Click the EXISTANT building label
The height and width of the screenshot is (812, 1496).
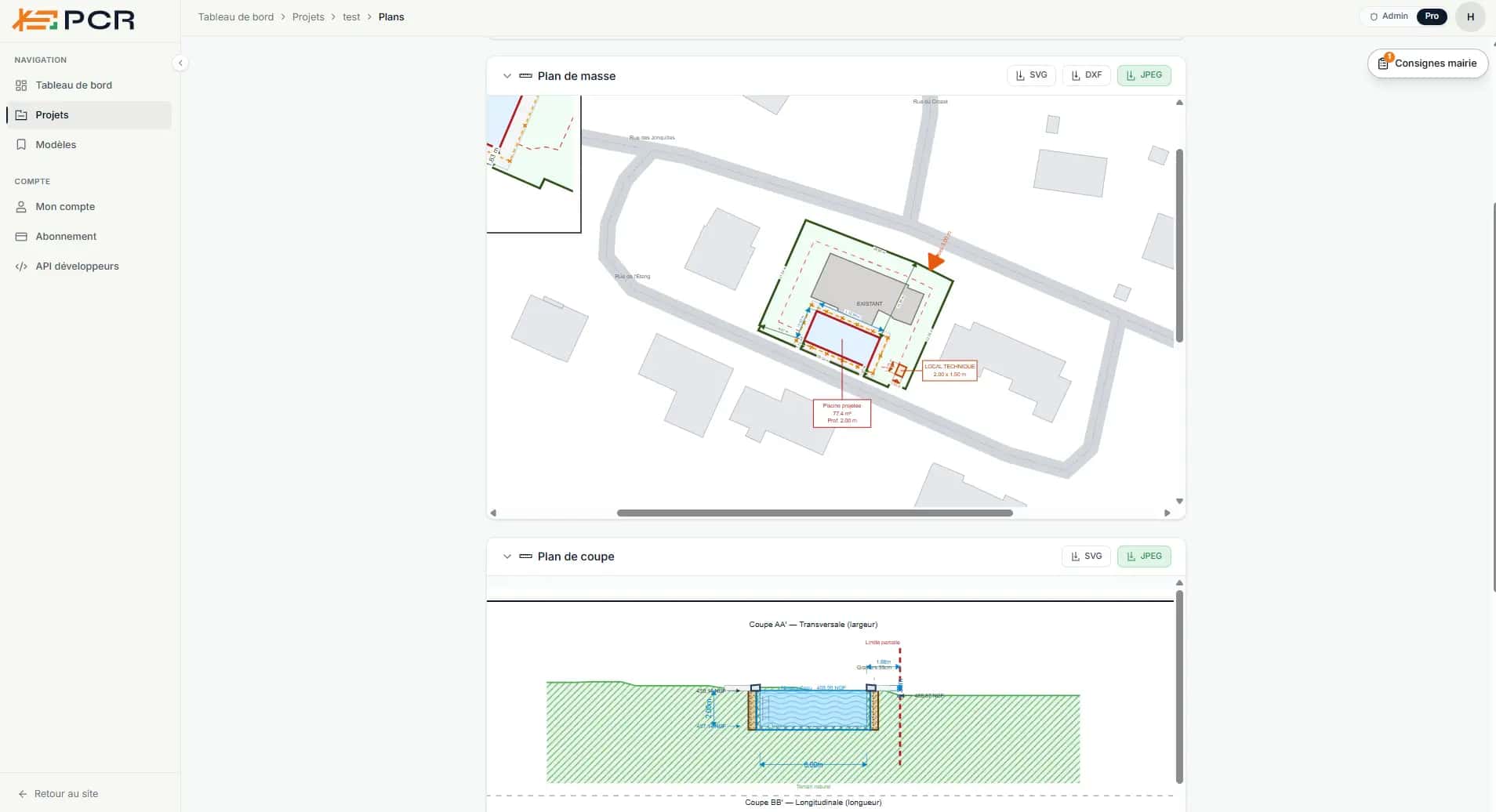click(x=869, y=304)
